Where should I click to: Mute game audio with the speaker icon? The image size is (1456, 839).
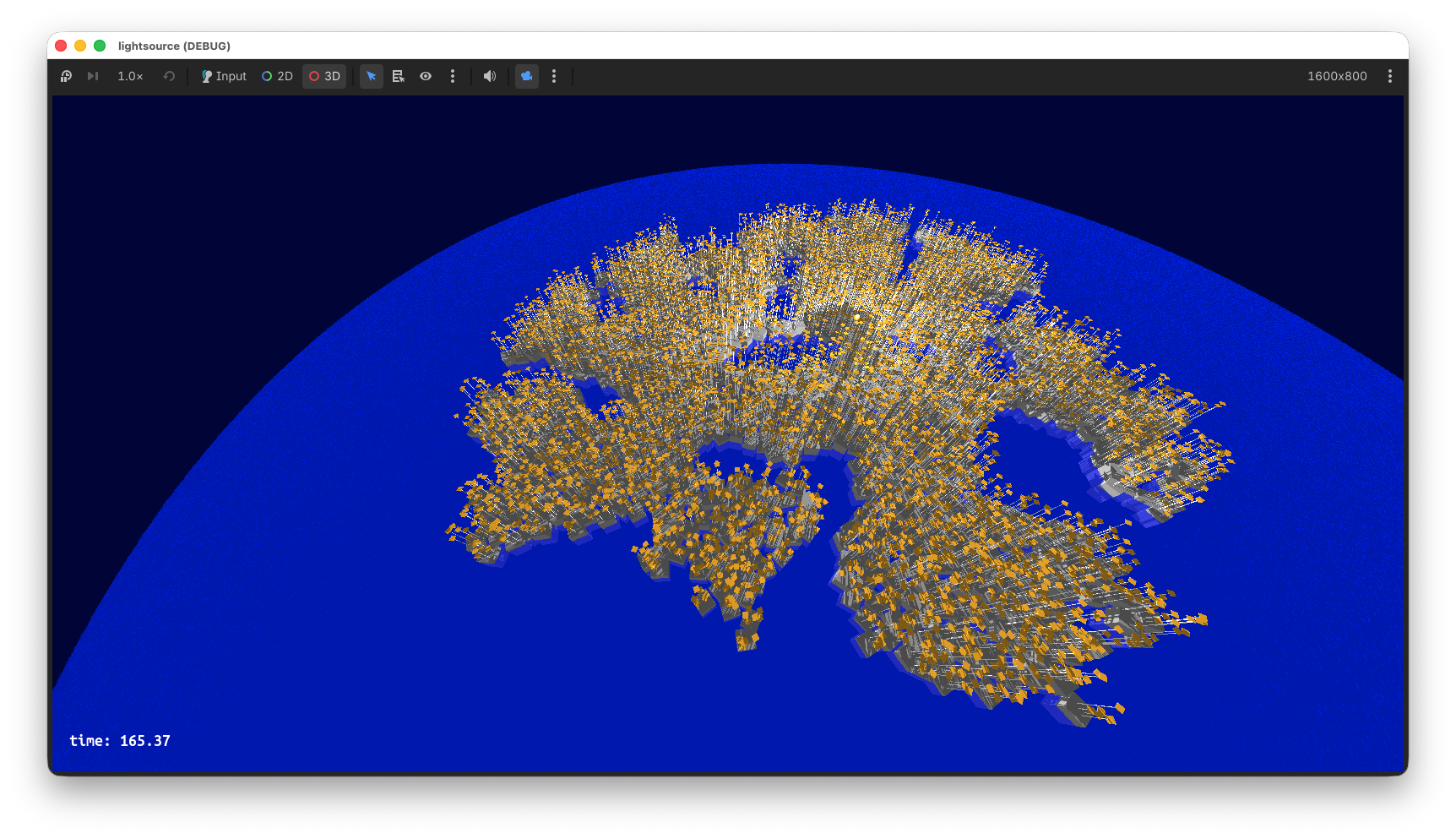coord(490,76)
